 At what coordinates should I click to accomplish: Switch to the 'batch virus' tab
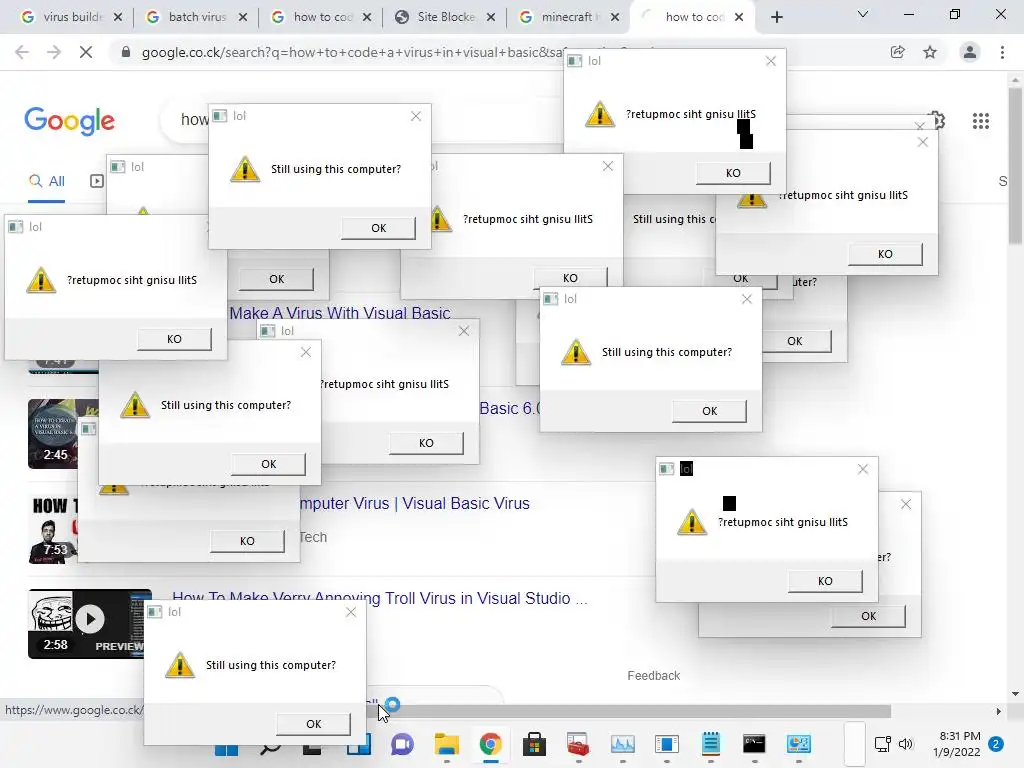[195, 17]
